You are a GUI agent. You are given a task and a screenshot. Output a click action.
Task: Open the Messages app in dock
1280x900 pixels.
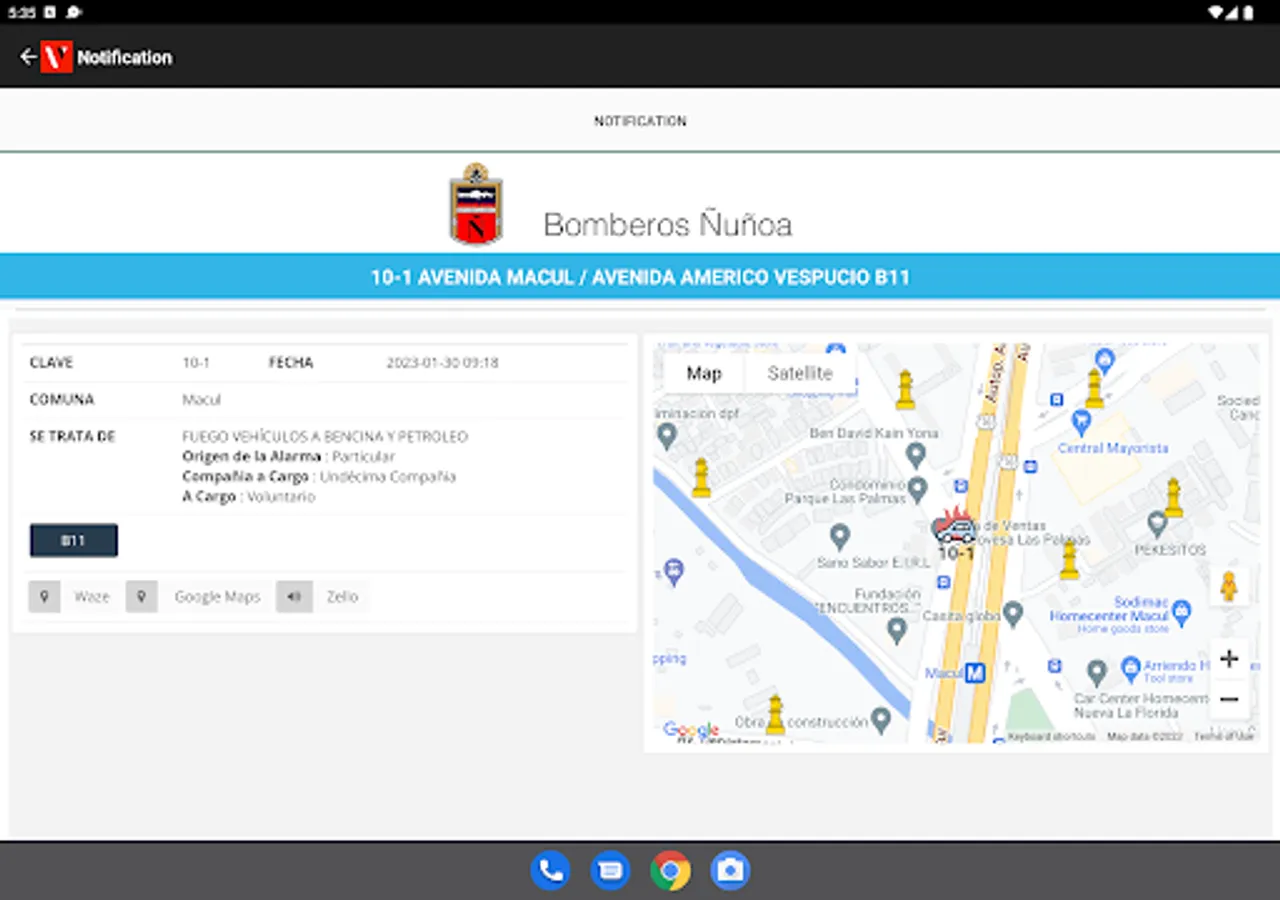click(610, 871)
